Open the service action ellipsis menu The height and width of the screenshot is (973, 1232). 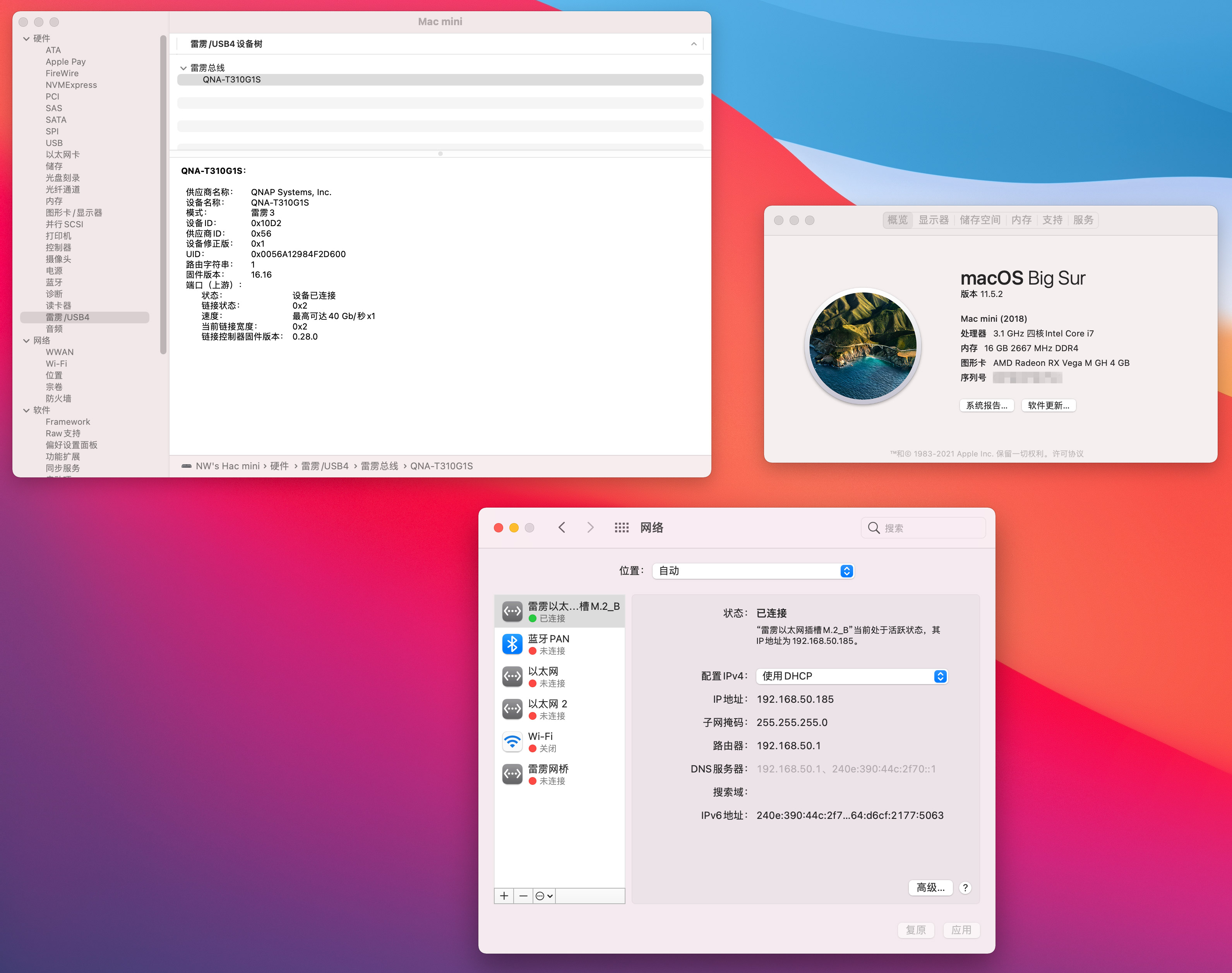pos(544,896)
